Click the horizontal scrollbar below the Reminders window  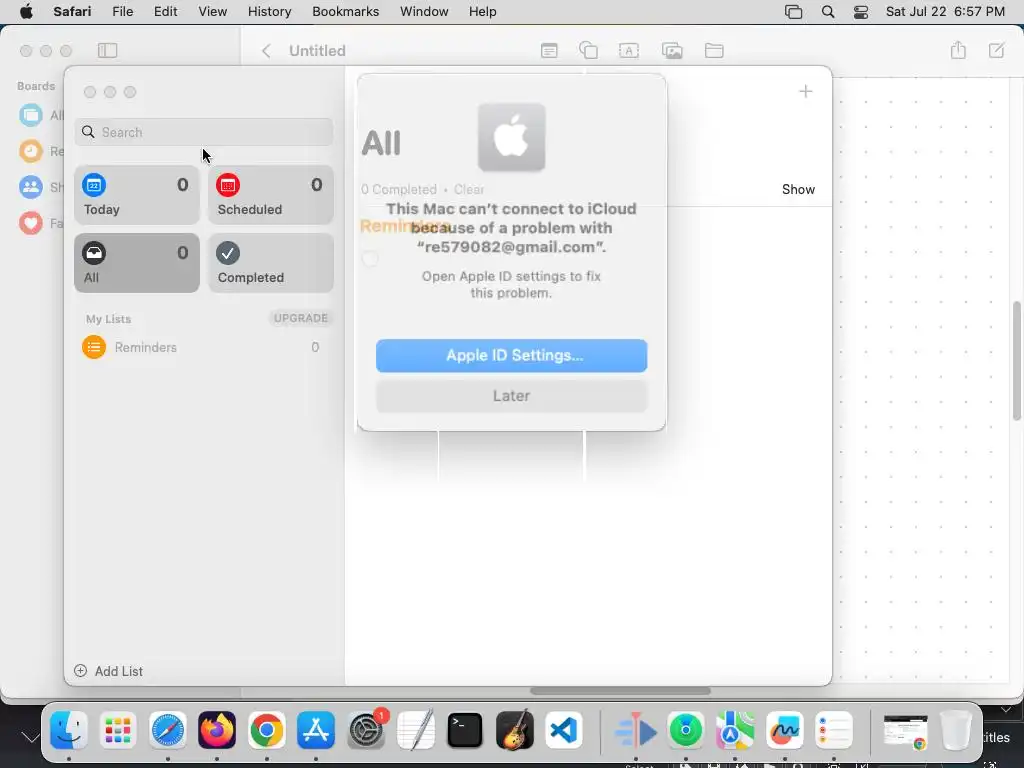[620, 691]
